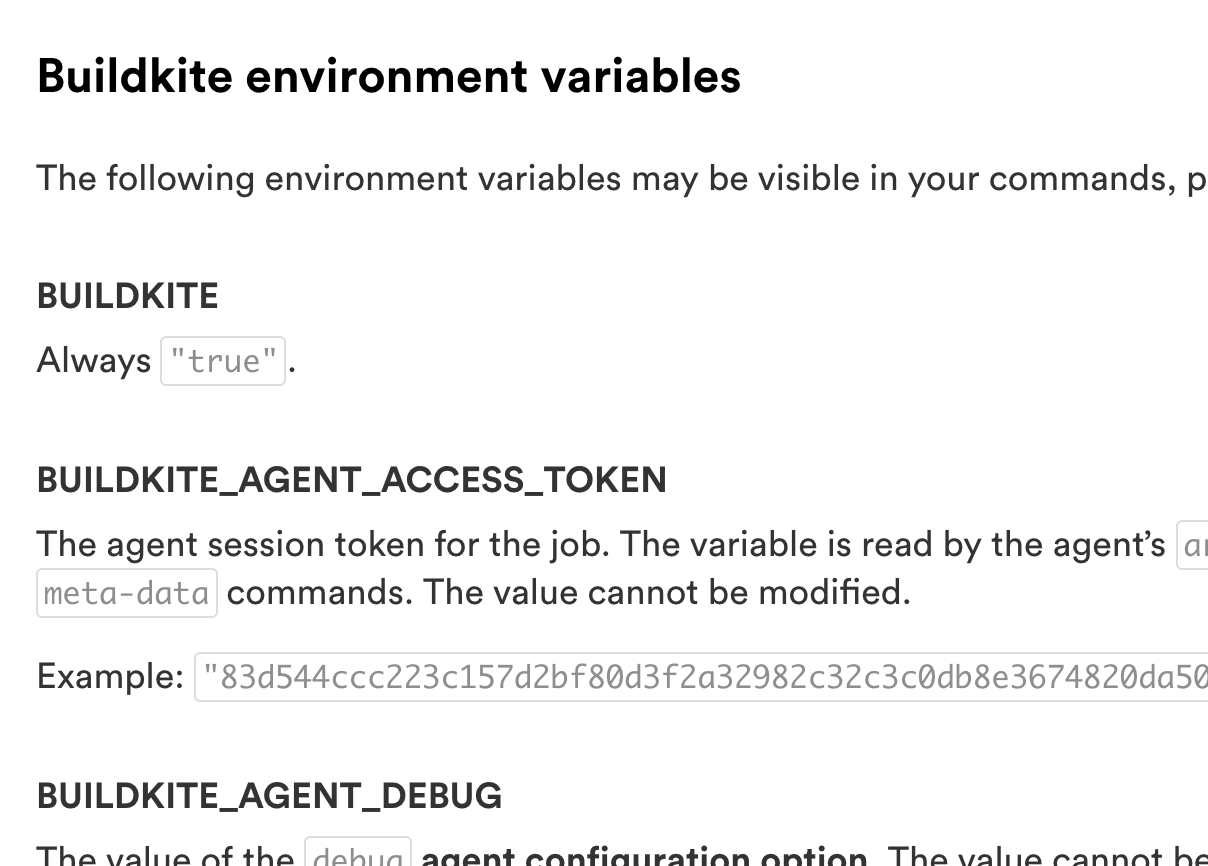Viewport: 1208px width, 866px height.
Task: Click the intro sentence starting "The following environment"
Action: pos(328,178)
